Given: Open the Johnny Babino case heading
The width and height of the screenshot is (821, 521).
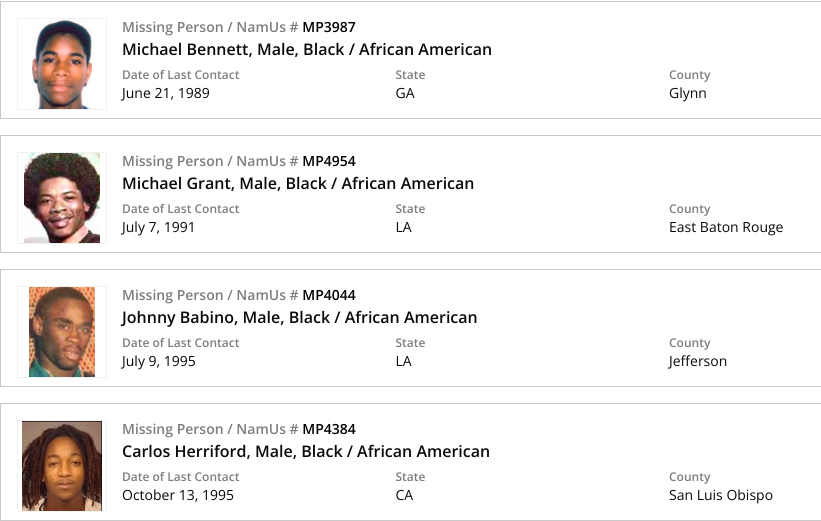Looking at the screenshot, I should coord(299,317).
